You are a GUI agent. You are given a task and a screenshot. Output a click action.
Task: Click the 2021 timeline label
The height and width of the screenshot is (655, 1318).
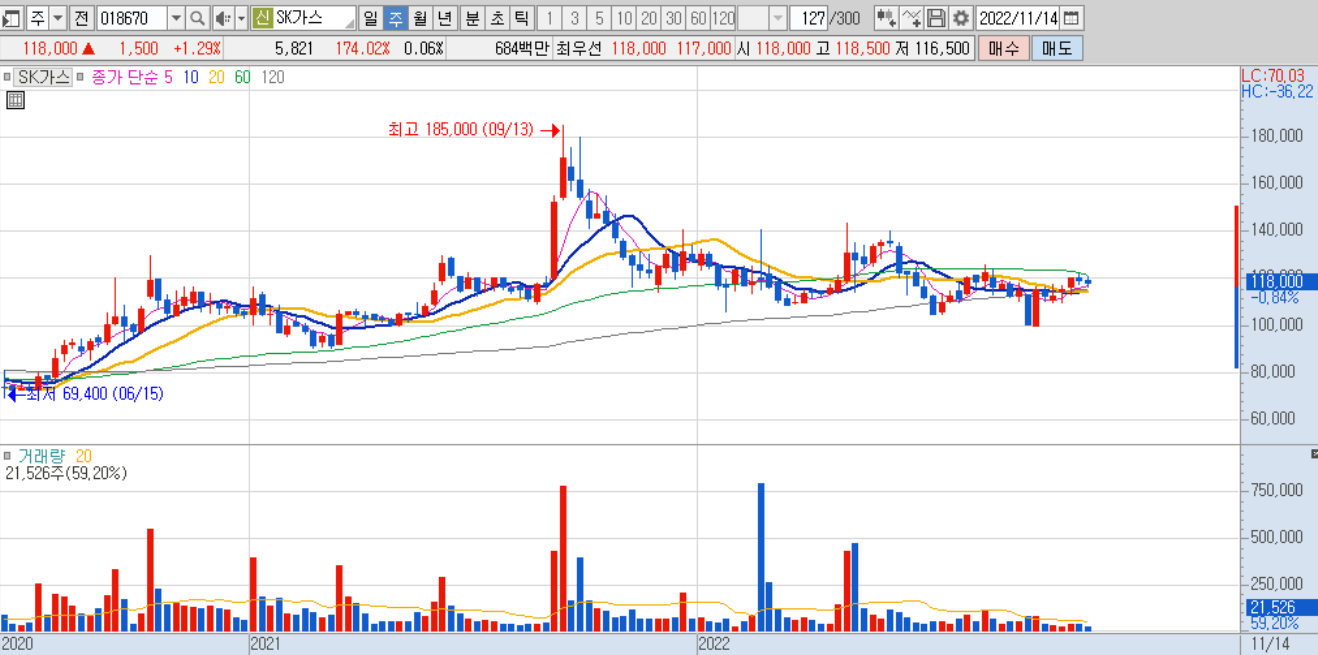268,644
